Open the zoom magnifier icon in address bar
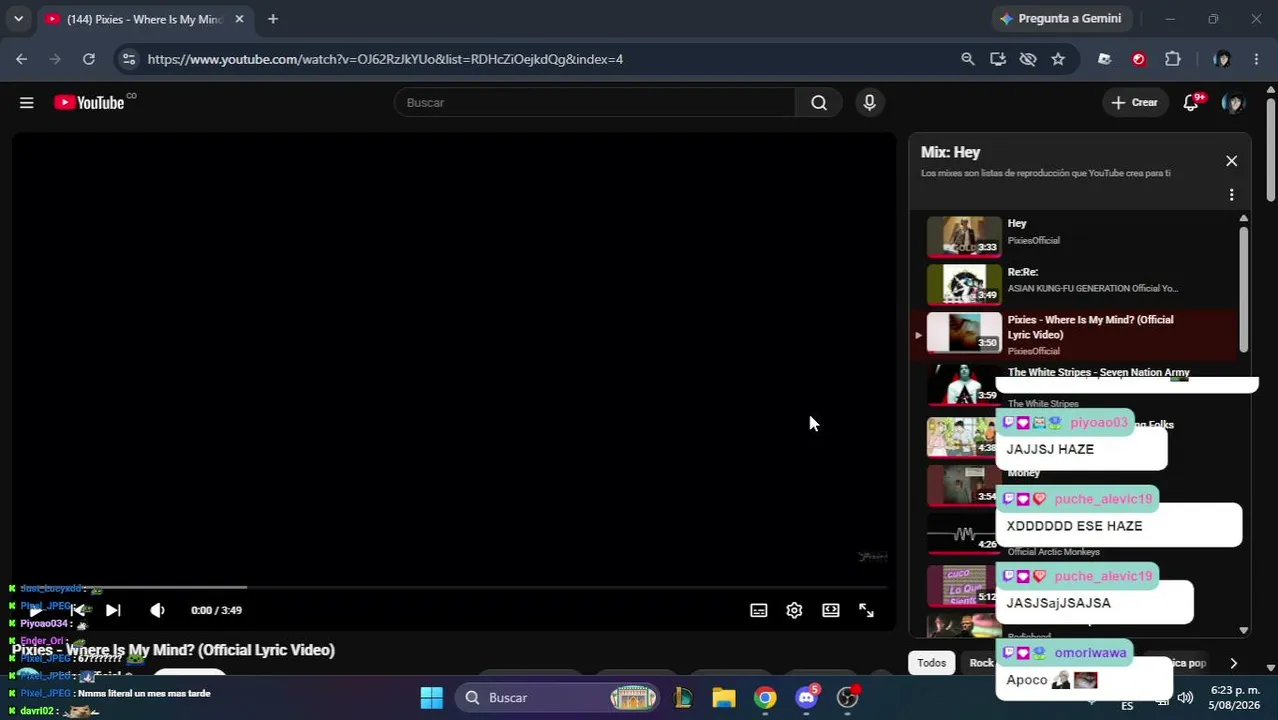The image size is (1278, 720). 967,59
